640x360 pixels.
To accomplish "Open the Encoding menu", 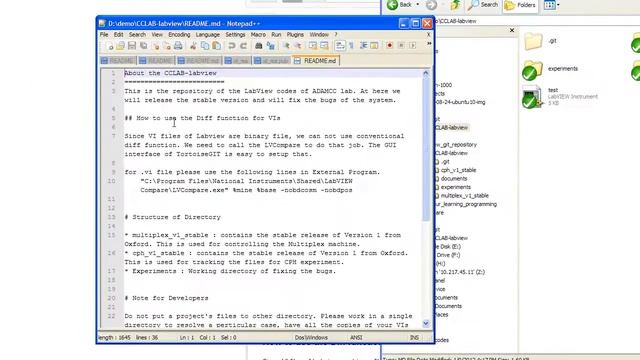I will [179, 35].
